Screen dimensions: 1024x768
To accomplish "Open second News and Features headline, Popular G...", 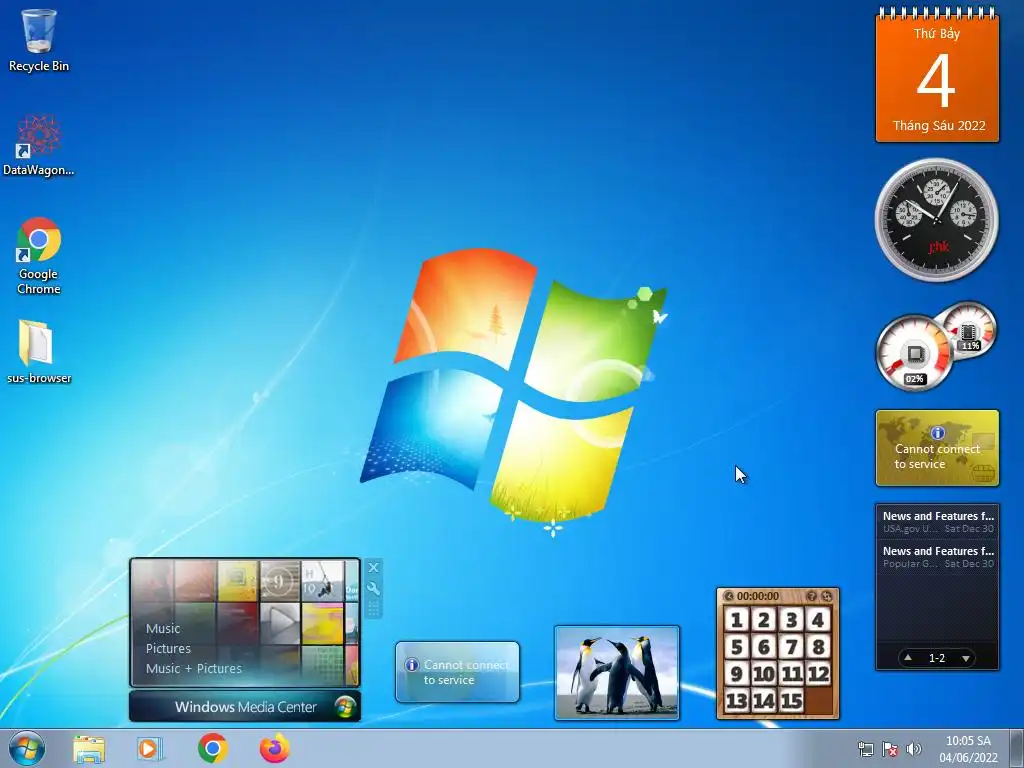I will point(938,556).
